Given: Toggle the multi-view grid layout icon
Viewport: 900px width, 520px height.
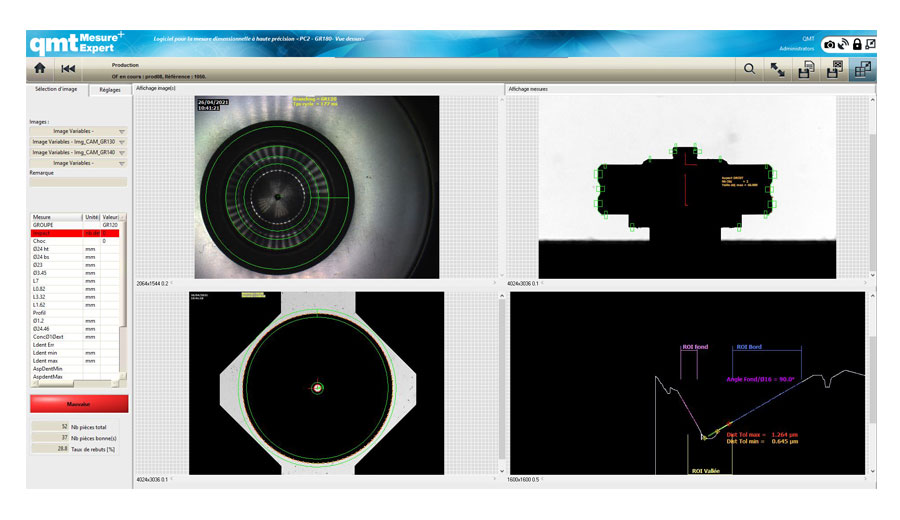Looking at the screenshot, I should click(x=860, y=69).
